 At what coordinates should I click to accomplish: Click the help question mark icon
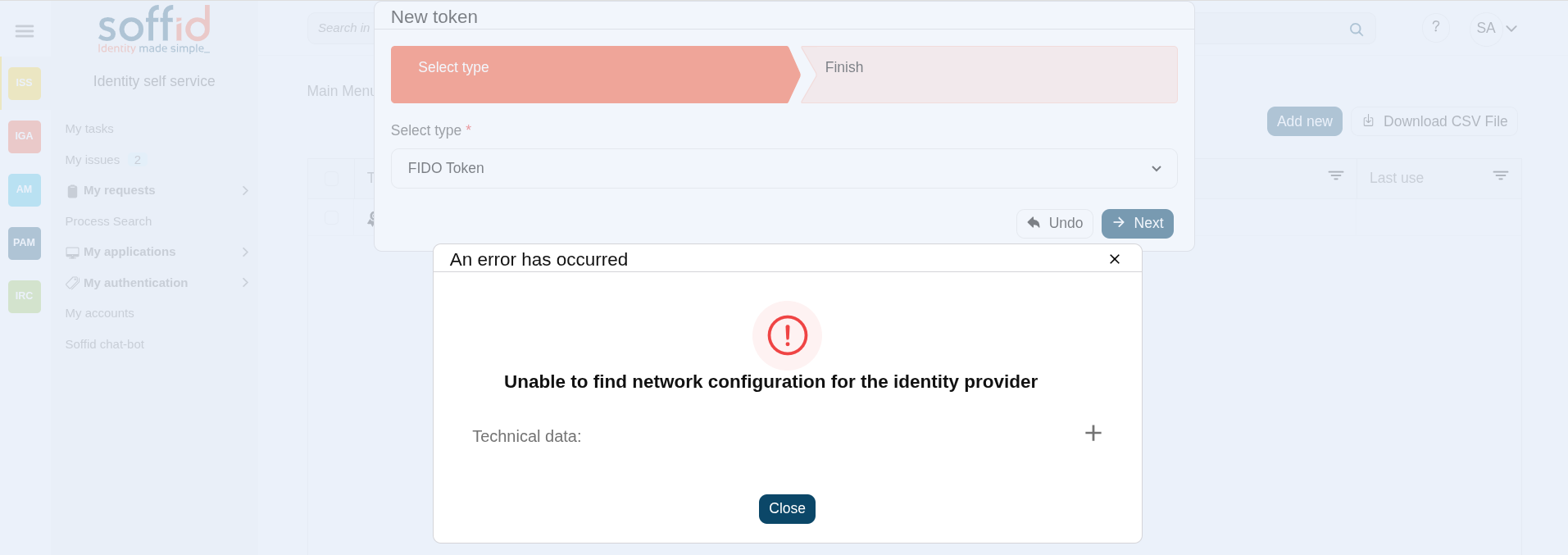pos(1435,27)
